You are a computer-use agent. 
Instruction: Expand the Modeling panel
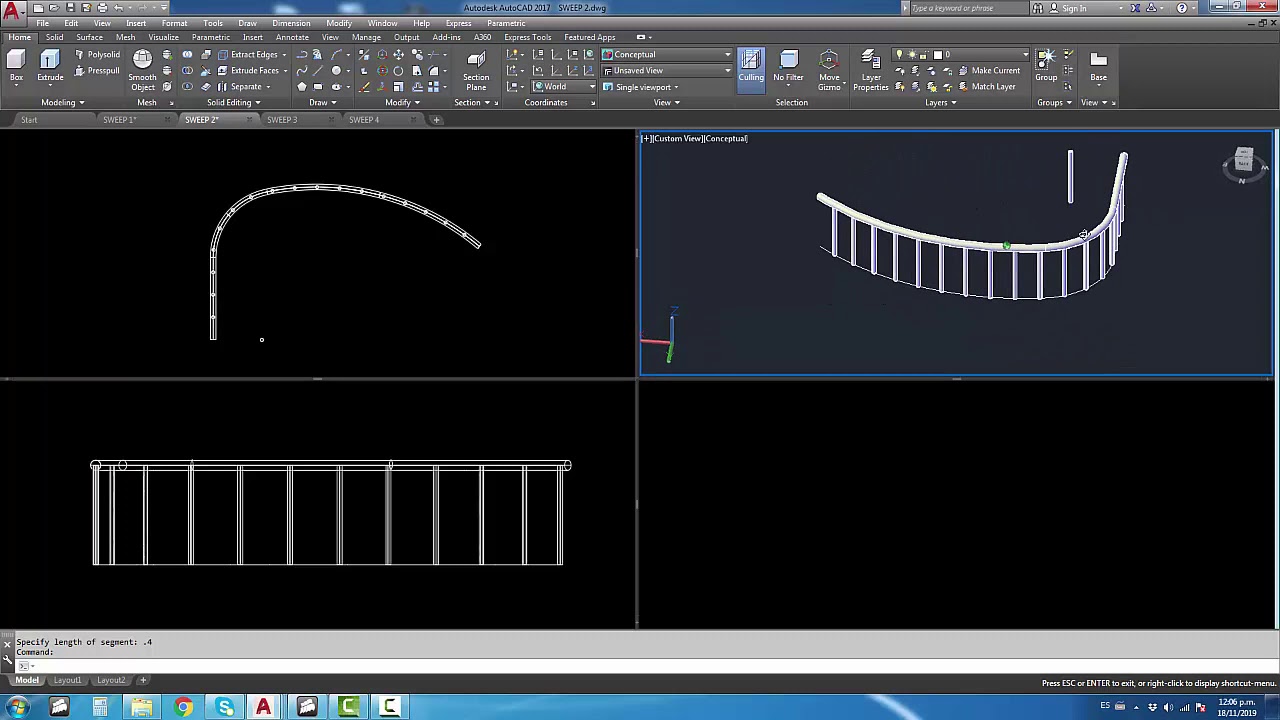[62, 103]
